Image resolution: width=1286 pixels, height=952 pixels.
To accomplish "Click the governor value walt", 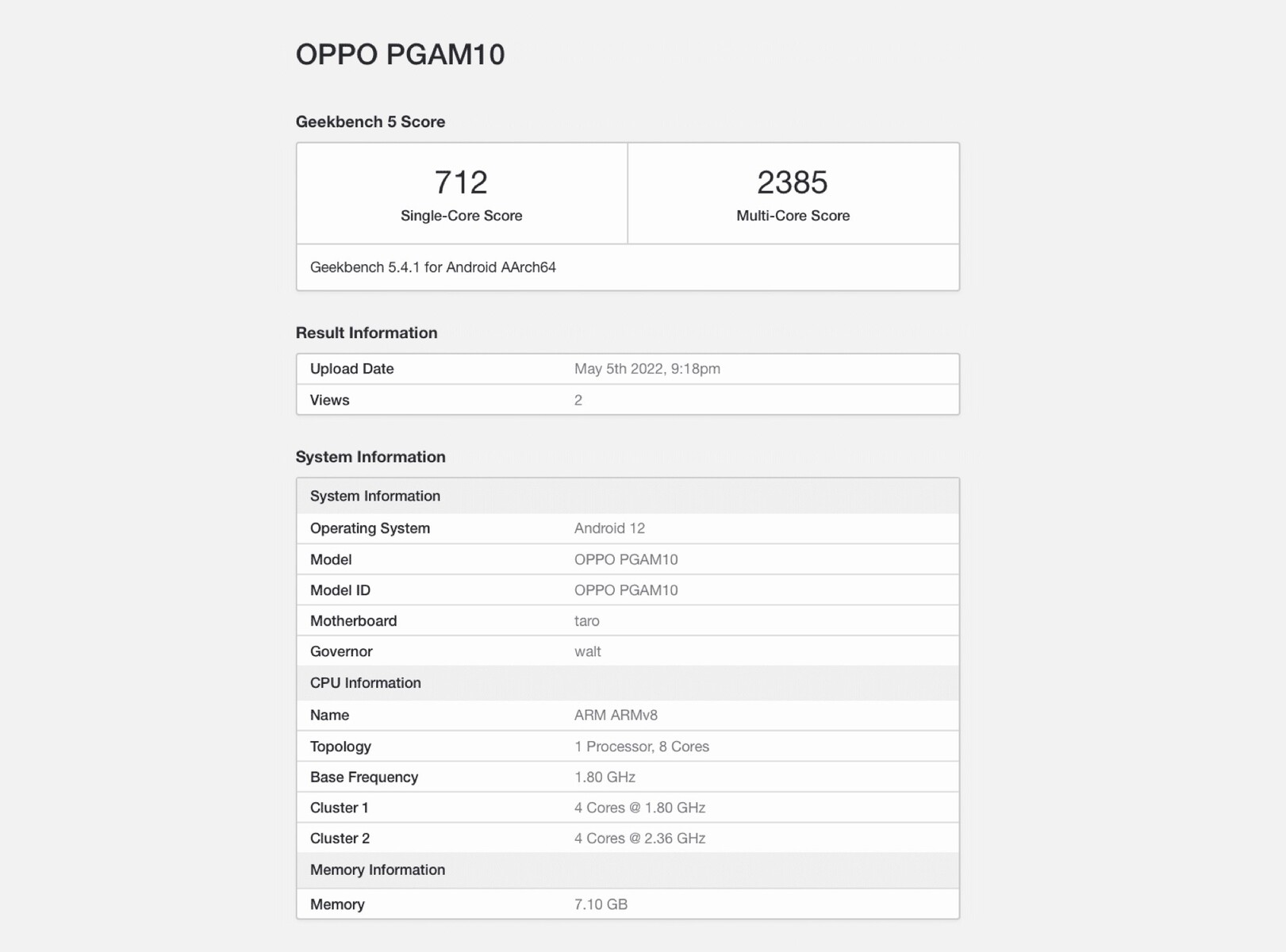I will (x=587, y=652).
